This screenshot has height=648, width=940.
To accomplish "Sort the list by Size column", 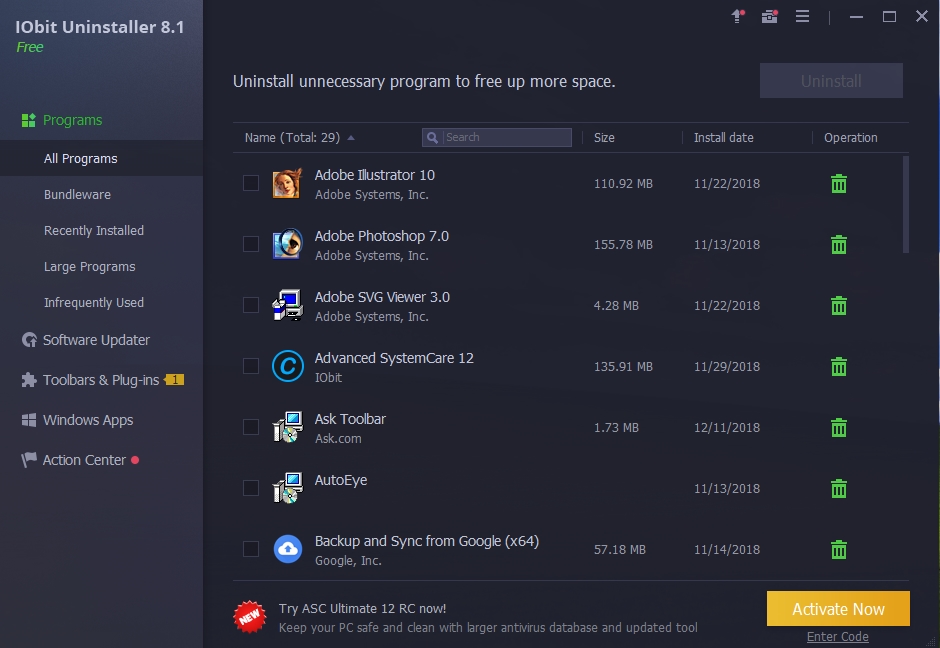I will (604, 137).
